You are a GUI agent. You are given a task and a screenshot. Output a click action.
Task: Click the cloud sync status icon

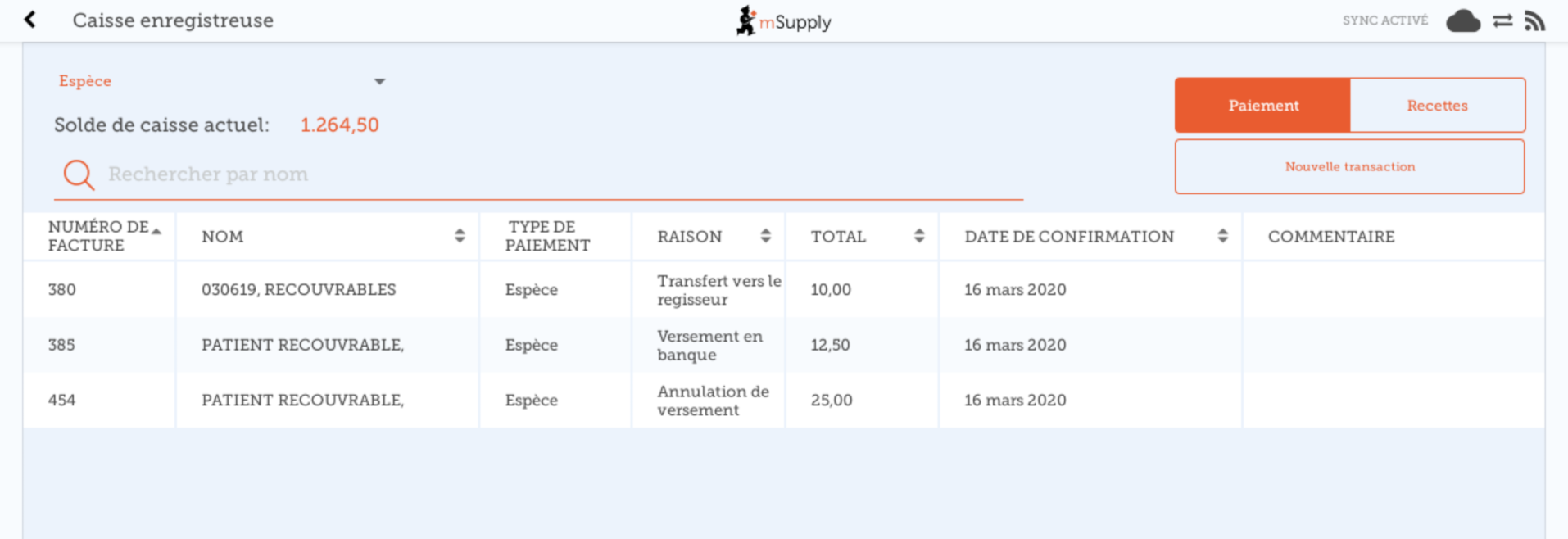(1463, 21)
